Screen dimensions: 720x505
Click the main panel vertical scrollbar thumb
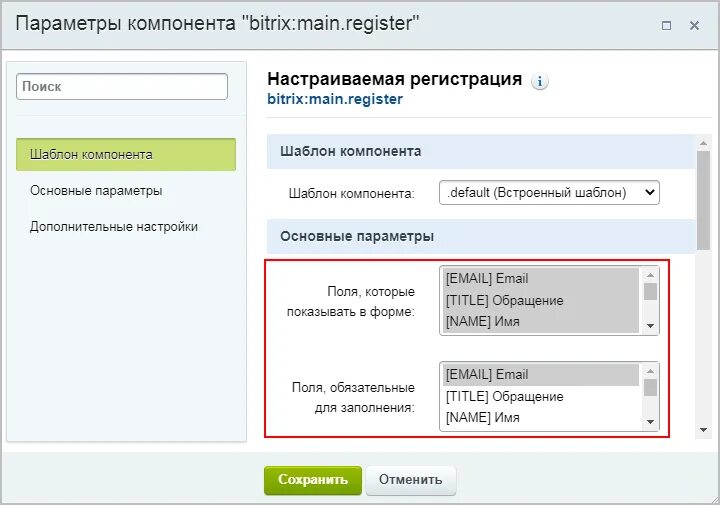703,201
